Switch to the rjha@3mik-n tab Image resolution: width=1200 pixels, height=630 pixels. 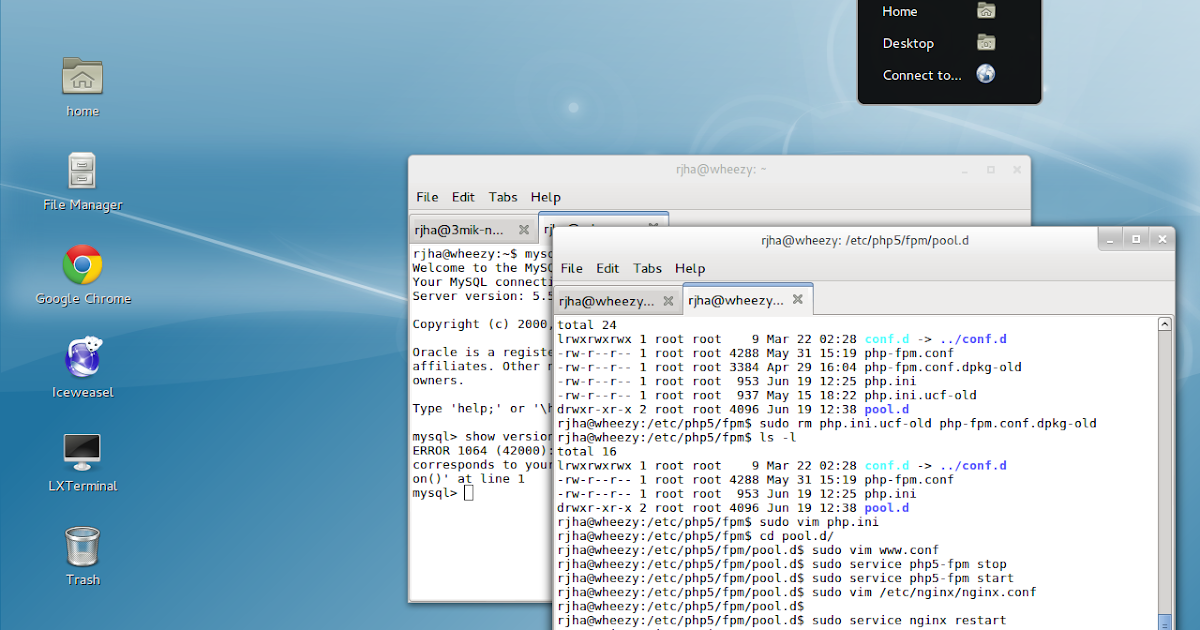460,229
